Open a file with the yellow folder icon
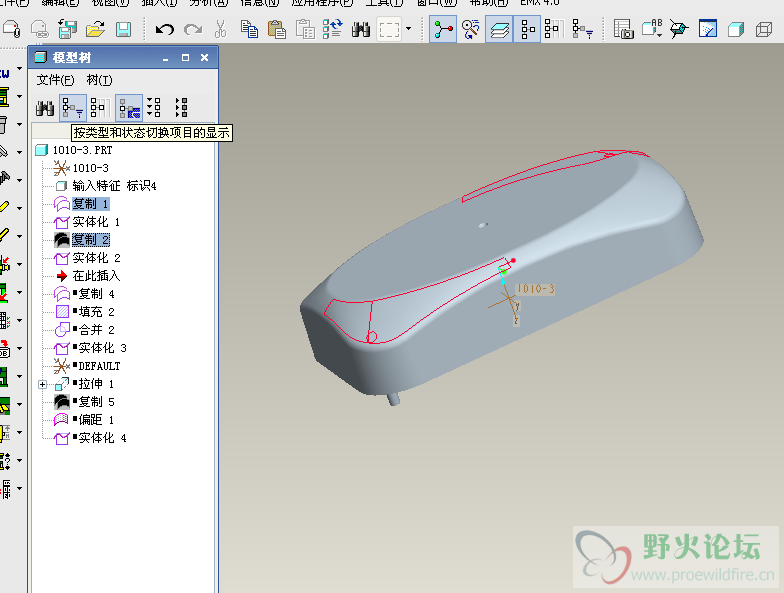The image size is (784, 593). (x=95, y=30)
